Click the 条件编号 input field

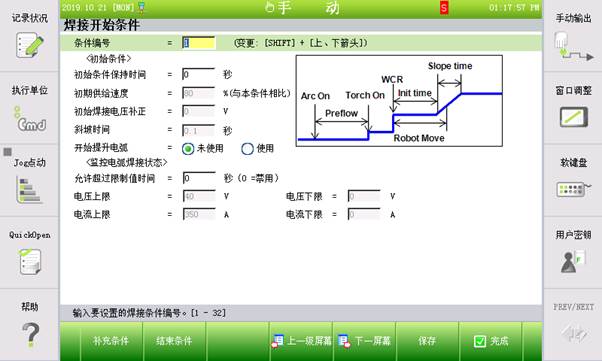[x=198, y=43]
